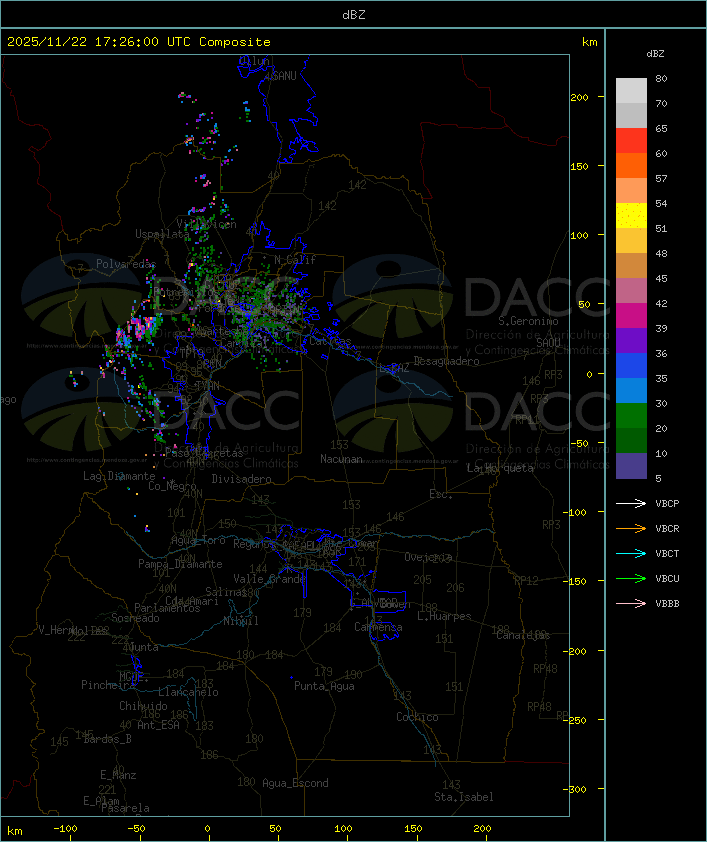Click the Sta.Isabel place label

click(464, 797)
